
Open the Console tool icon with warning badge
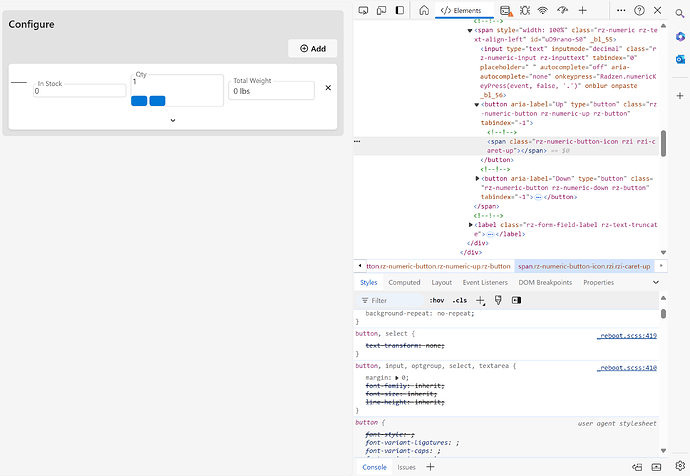click(x=506, y=11)
